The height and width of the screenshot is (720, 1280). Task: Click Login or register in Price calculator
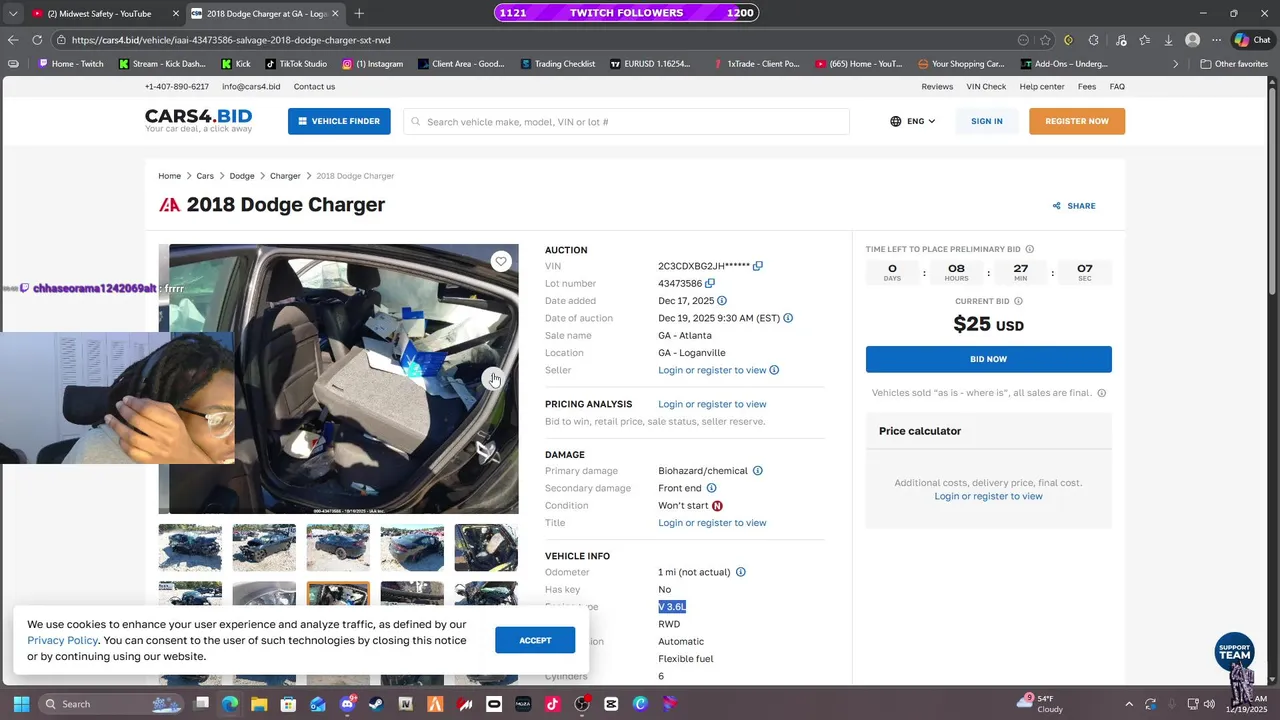click(x=988, y=496)
